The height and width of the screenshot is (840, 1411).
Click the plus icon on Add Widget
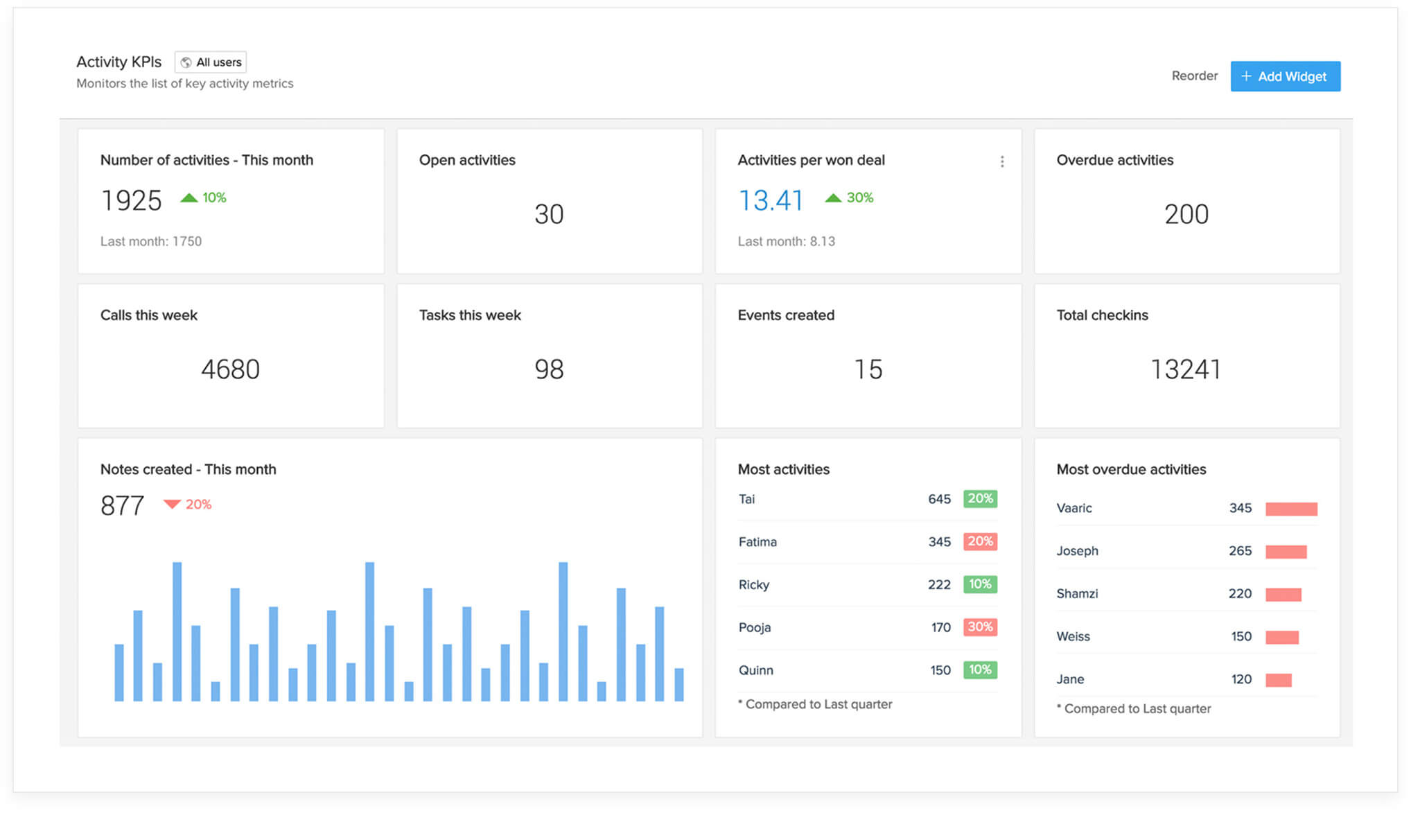click(1246, 76)
